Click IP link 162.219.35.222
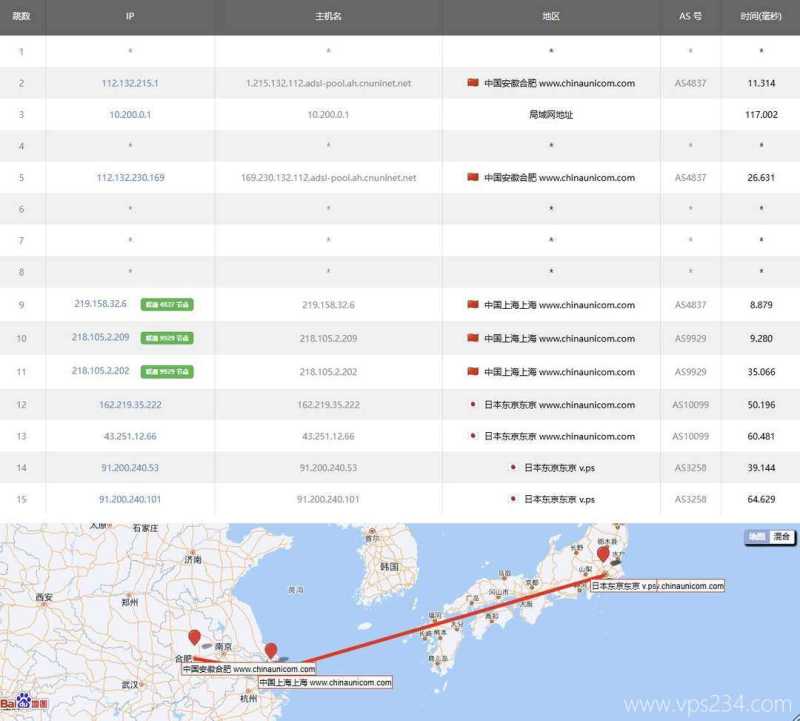Viewport: 800px width, 721px height. [130, 405]
